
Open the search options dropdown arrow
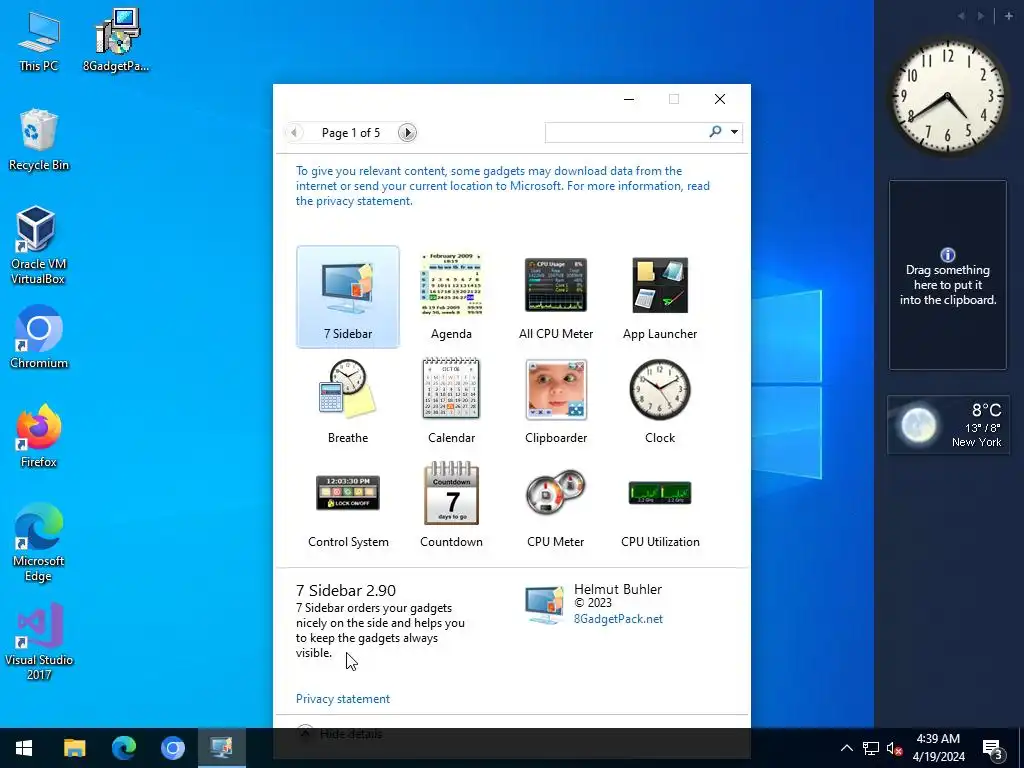point(734,132)
